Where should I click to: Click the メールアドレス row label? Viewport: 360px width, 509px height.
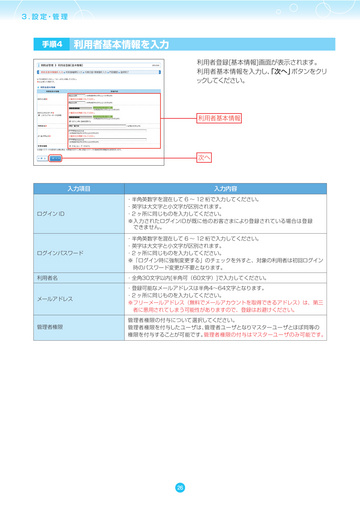point(55,299)
